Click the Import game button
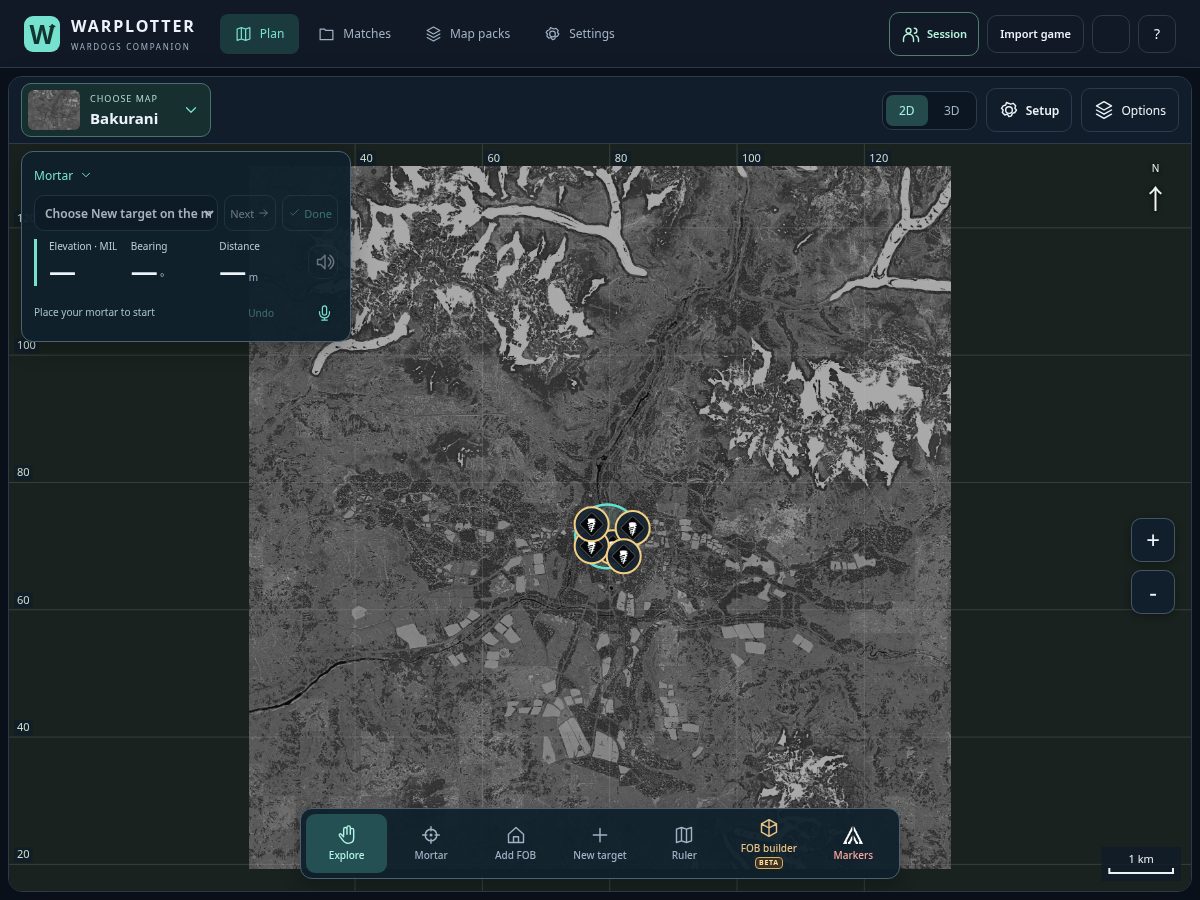The image size is (1200, 900). 1035,34
